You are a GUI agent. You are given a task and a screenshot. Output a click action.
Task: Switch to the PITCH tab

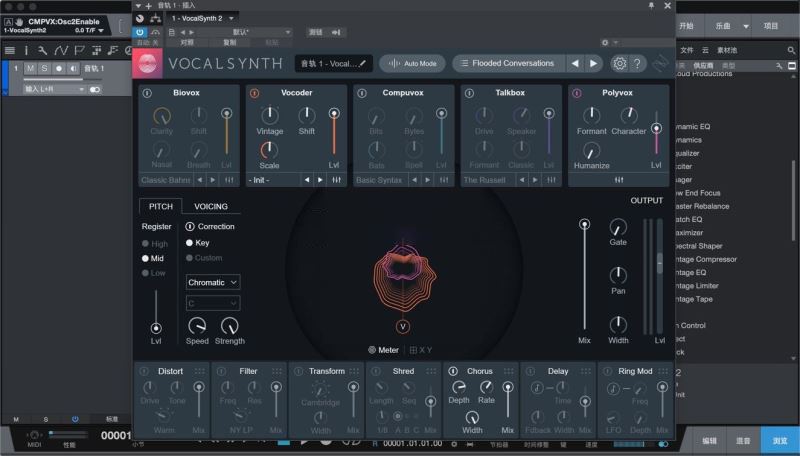[161, 207]
